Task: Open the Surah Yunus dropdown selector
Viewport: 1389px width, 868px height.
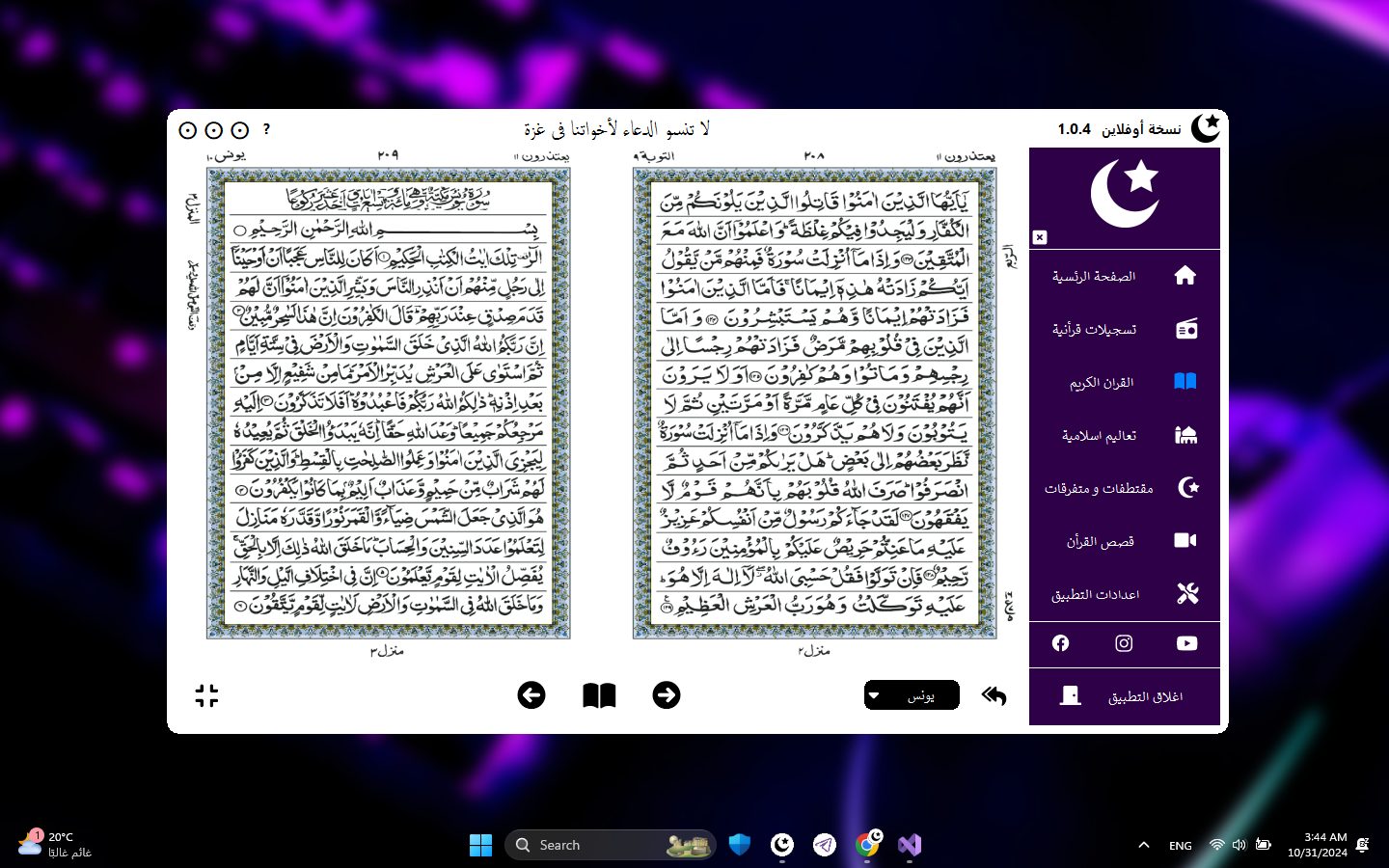Action: 911,695
